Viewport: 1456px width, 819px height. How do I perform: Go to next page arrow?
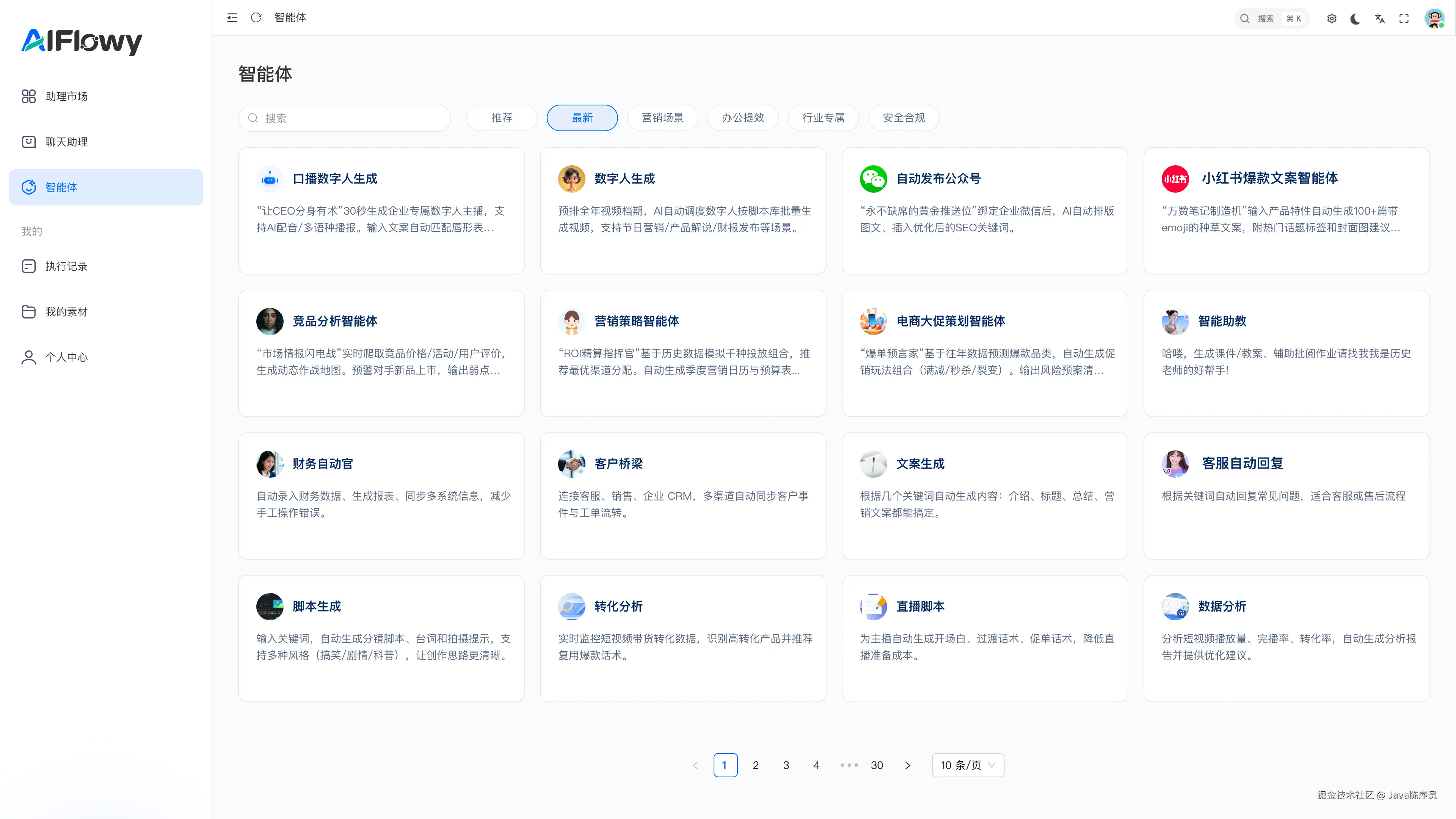coord(908,765)
